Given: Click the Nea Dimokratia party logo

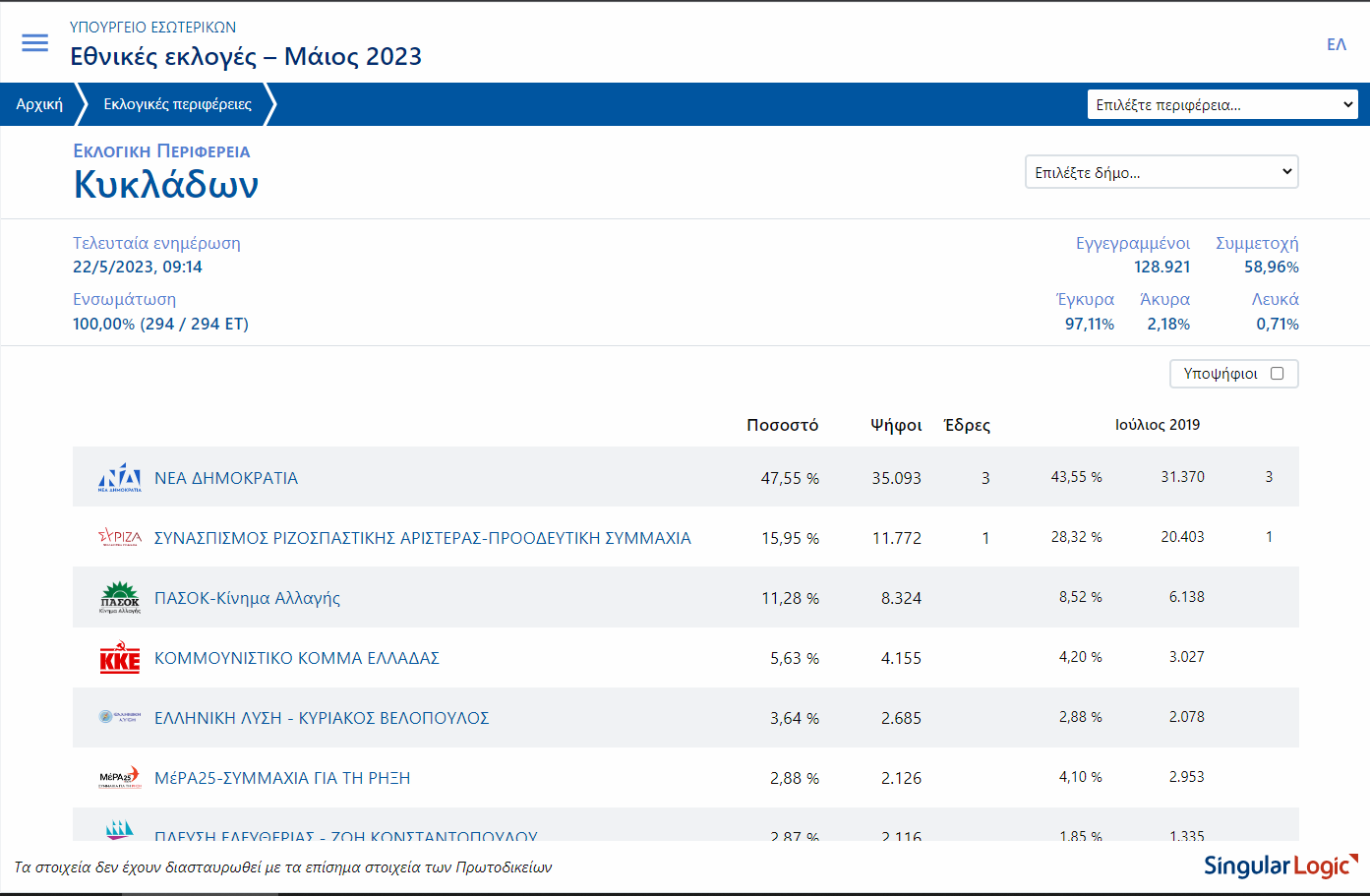Looking at the screenshot, I should 120,477.
